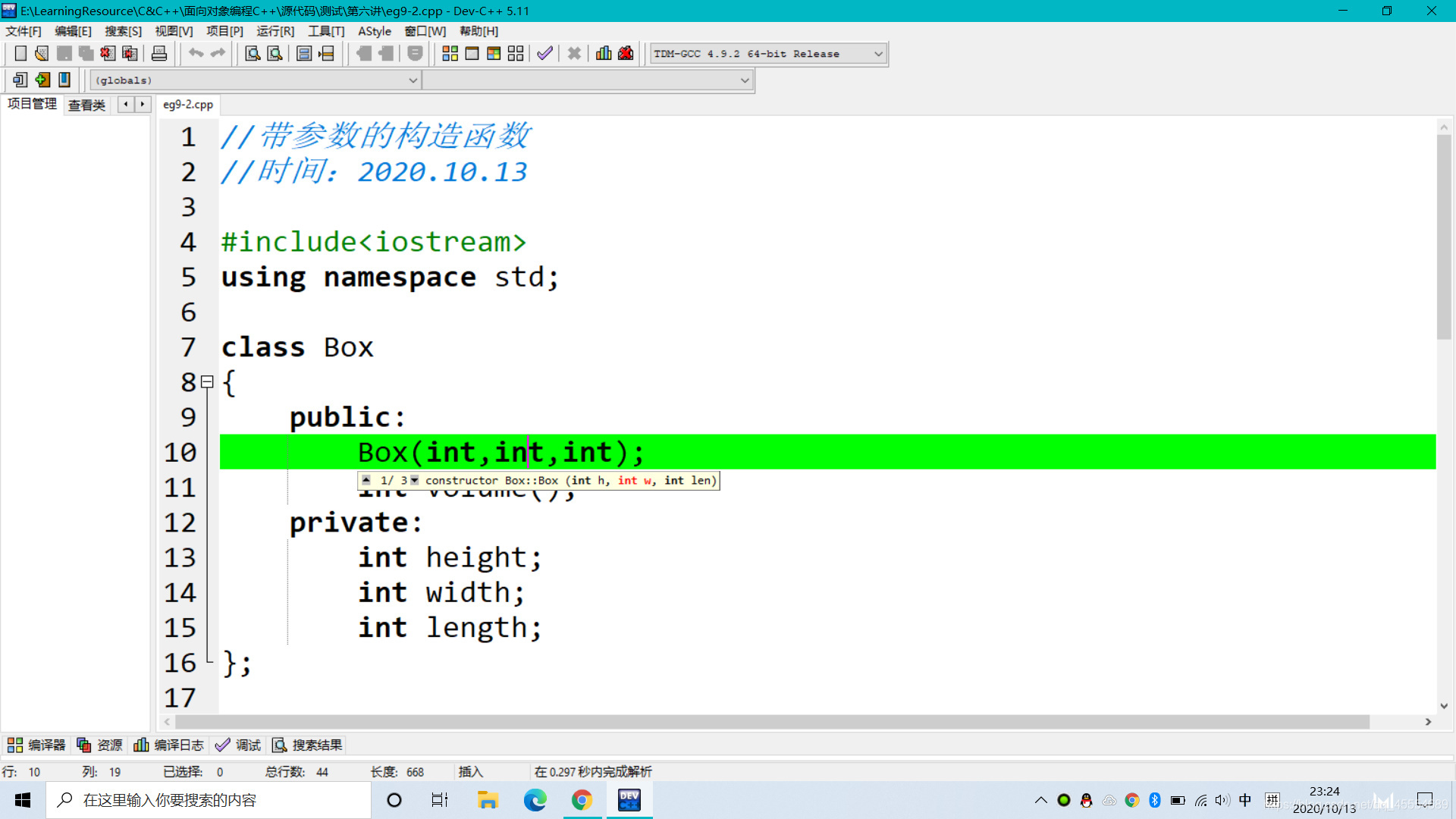This screenshot has width=1456, height=819.
Task: Expand the (globals) scope dropdown
Action: click(413, 80)
